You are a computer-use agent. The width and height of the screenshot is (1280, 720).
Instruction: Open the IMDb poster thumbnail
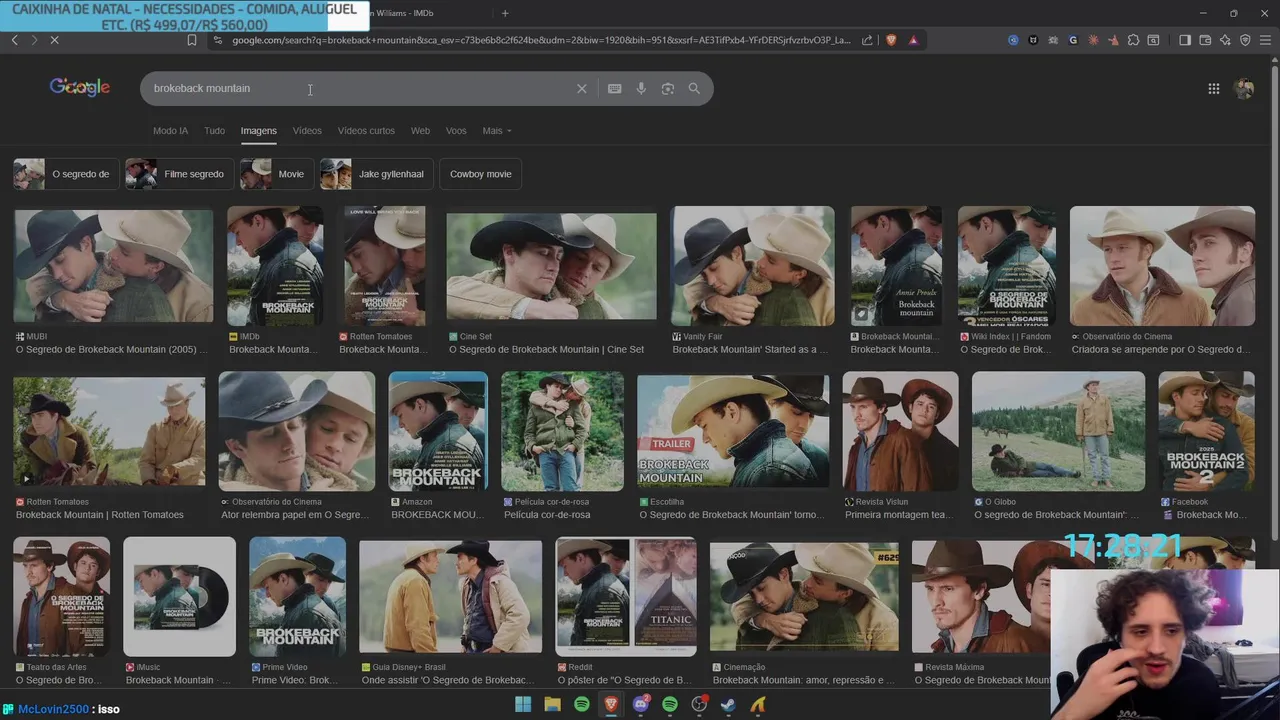pos(275,265)
